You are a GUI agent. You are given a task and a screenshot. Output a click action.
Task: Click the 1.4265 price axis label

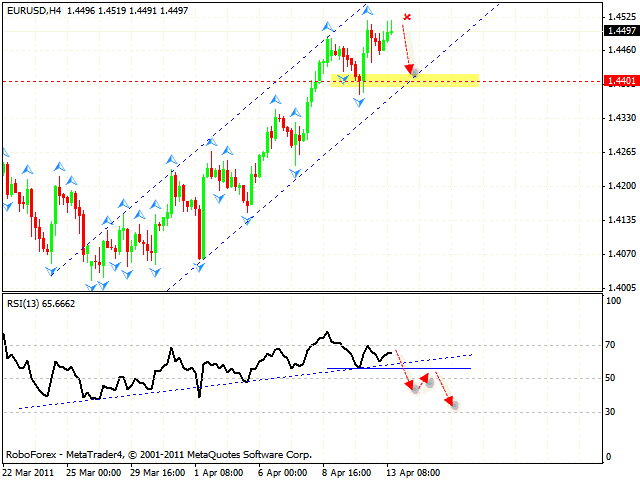click(x=622, y=152)
